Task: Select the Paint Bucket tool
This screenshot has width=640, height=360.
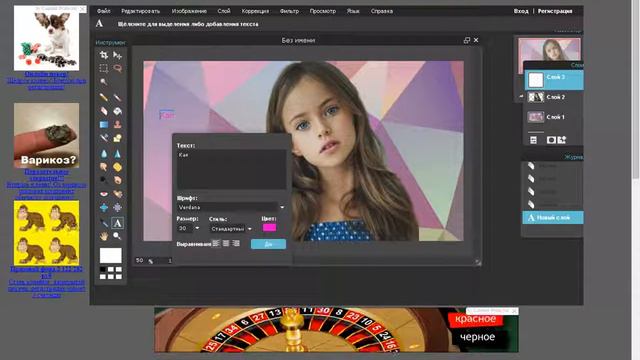Action: coord(118,111)
